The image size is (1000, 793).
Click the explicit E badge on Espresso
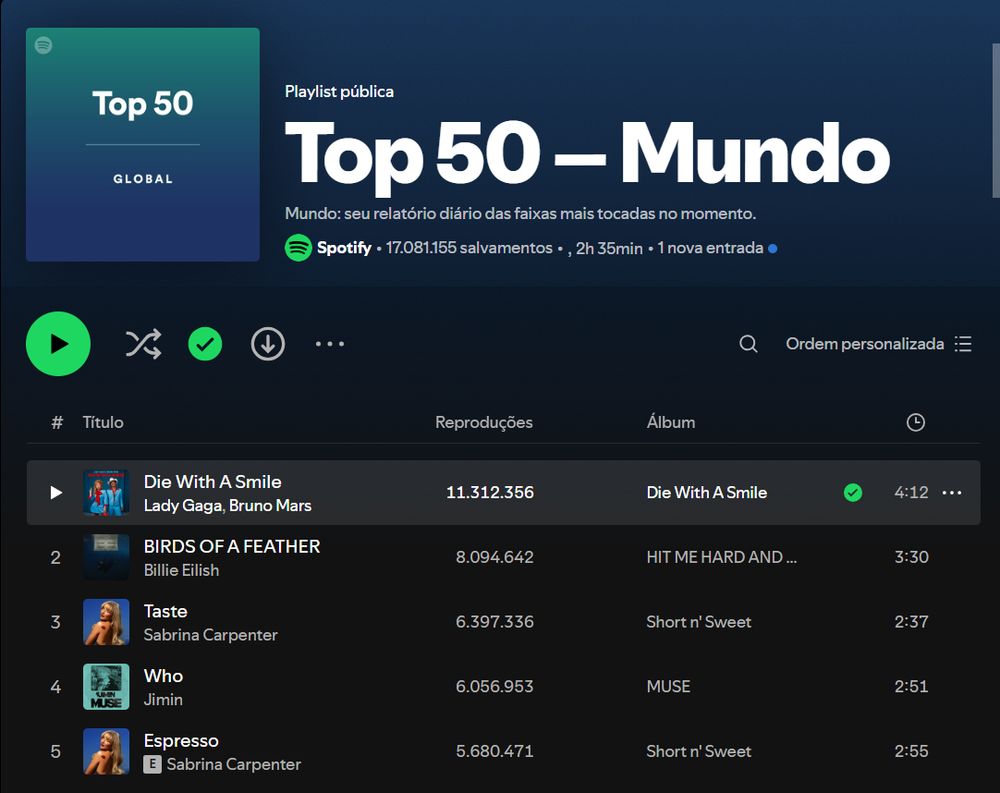[152, 764]
